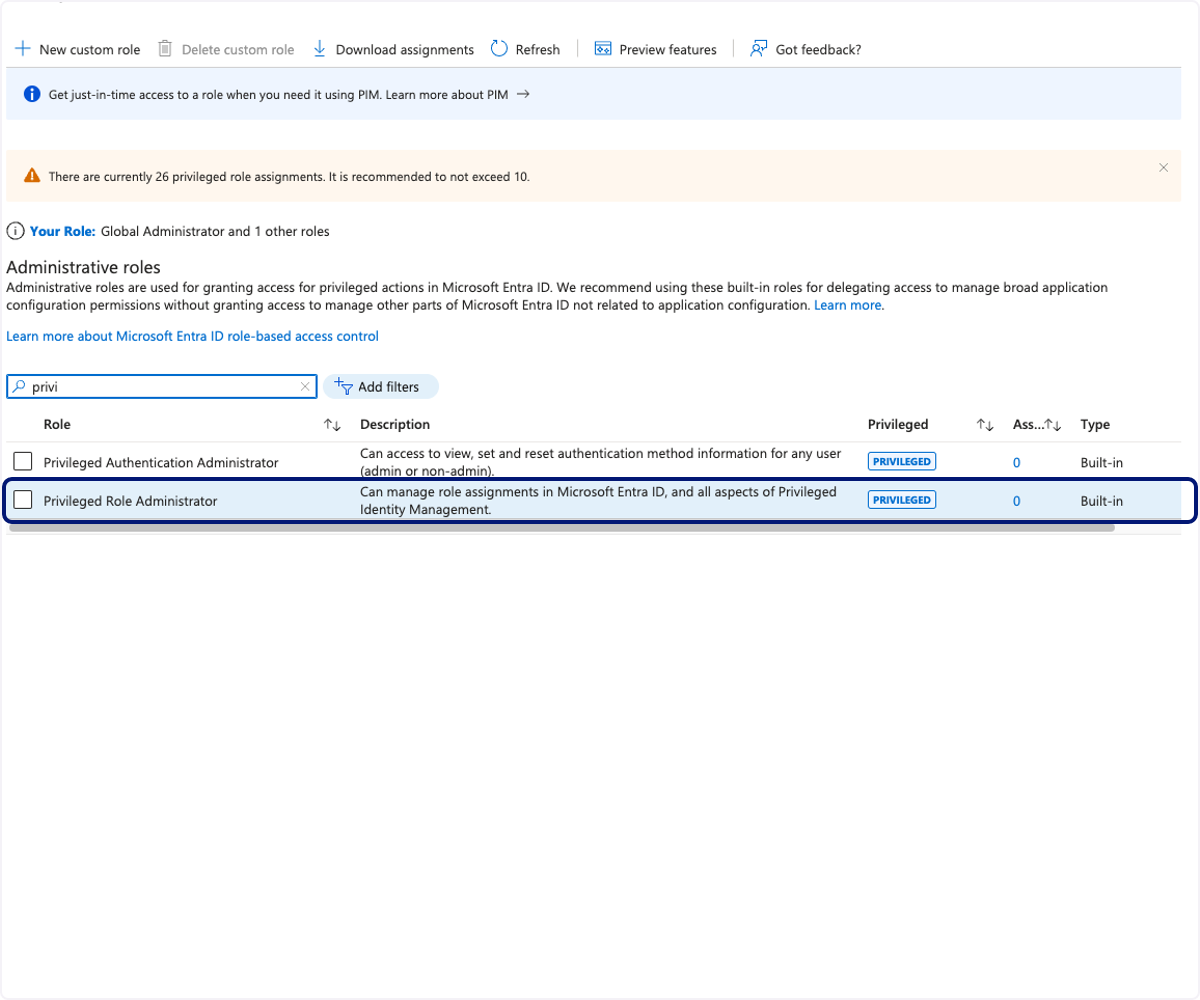The height and width of the screenshot is (1000, 1200).
Task: Click the Privileged column header
Action: (x=898, y=424)
